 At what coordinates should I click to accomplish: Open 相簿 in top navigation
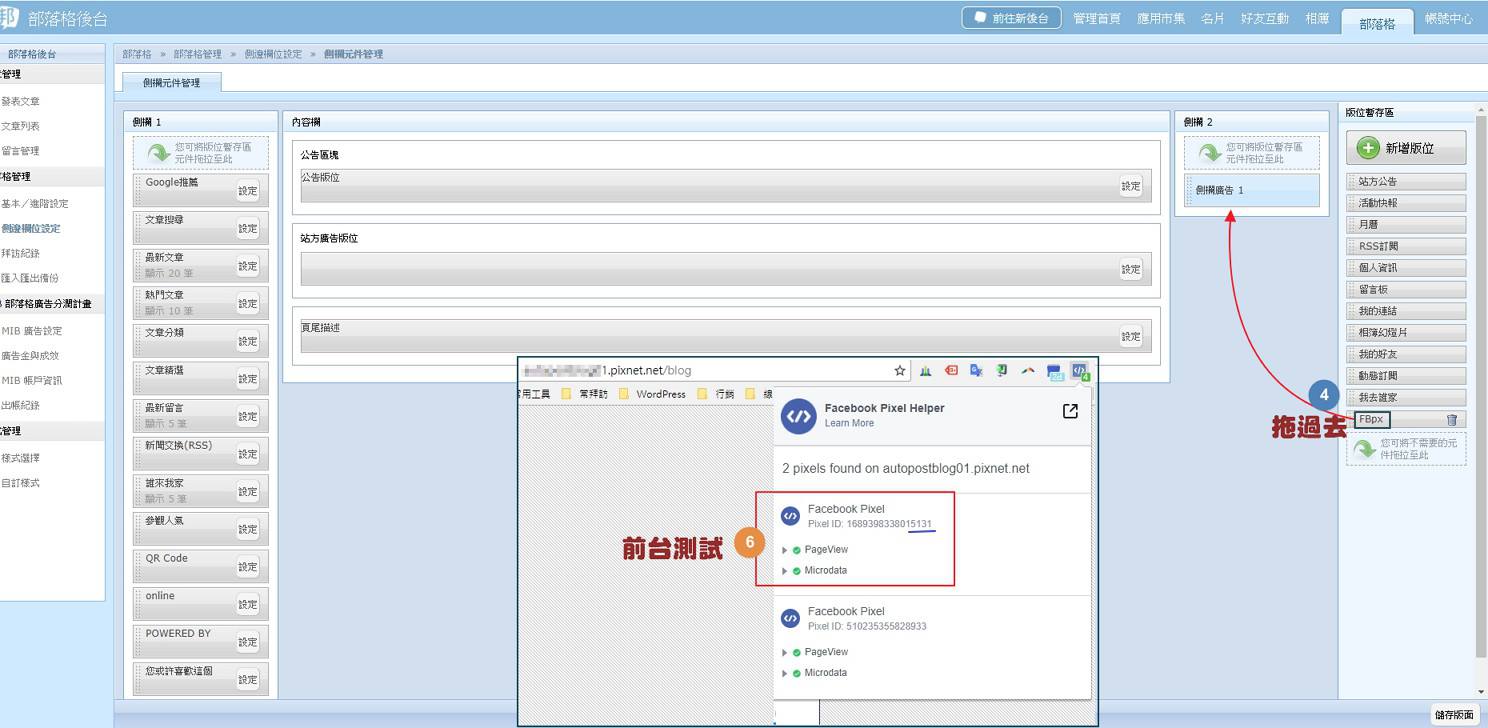[1317, 19]
